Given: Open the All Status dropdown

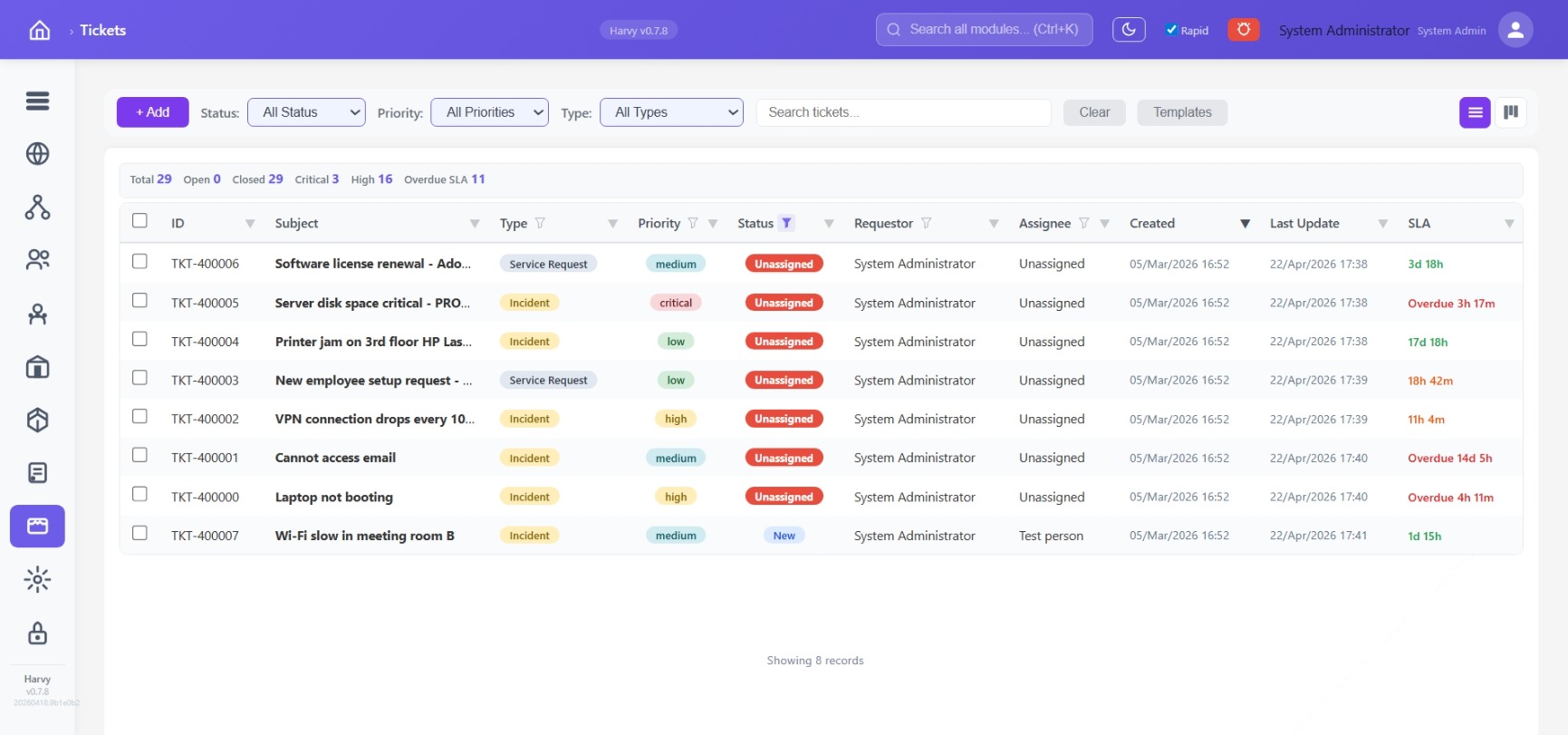Looking at the screenshot, I should click(x=306, y=112).
